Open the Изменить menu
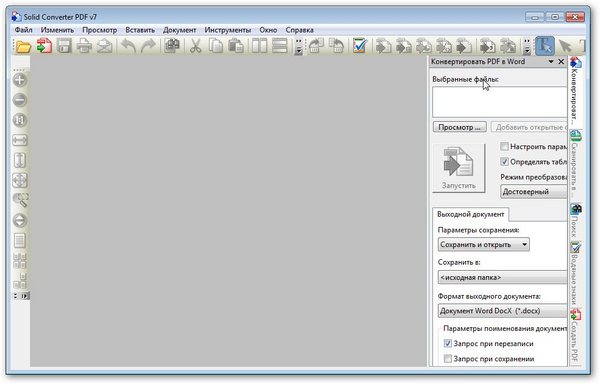This screenshot has width=600, height=384. point(57,30)
